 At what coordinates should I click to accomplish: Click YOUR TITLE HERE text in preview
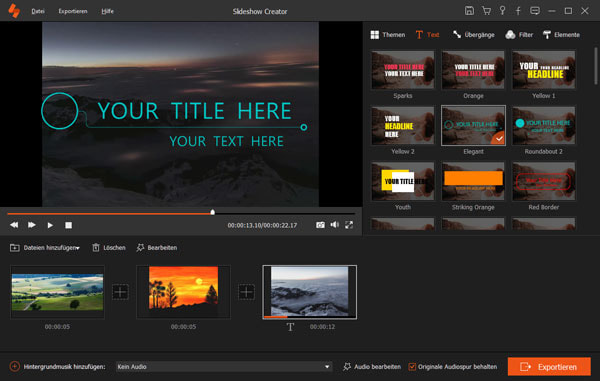click(x=194, y=111)
